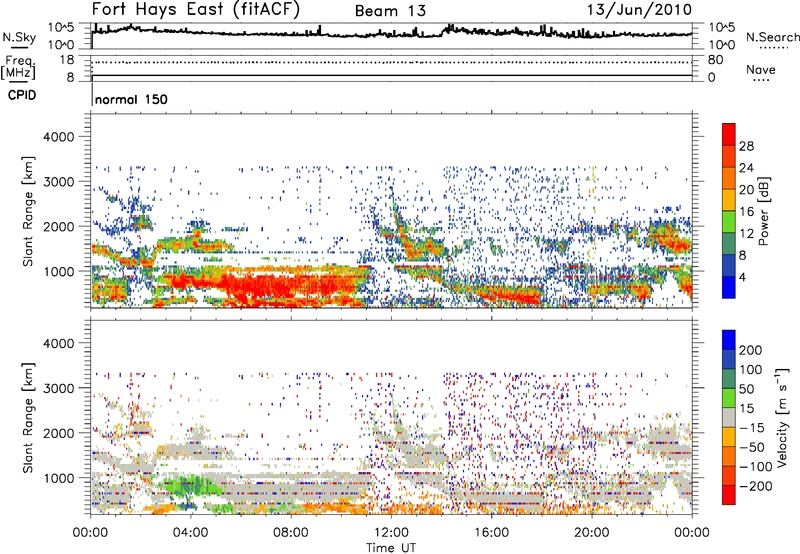Click the 'Velocity [m s-1]' colorbar label
Viewport: 800px width, 554px height.
(782, 417)
